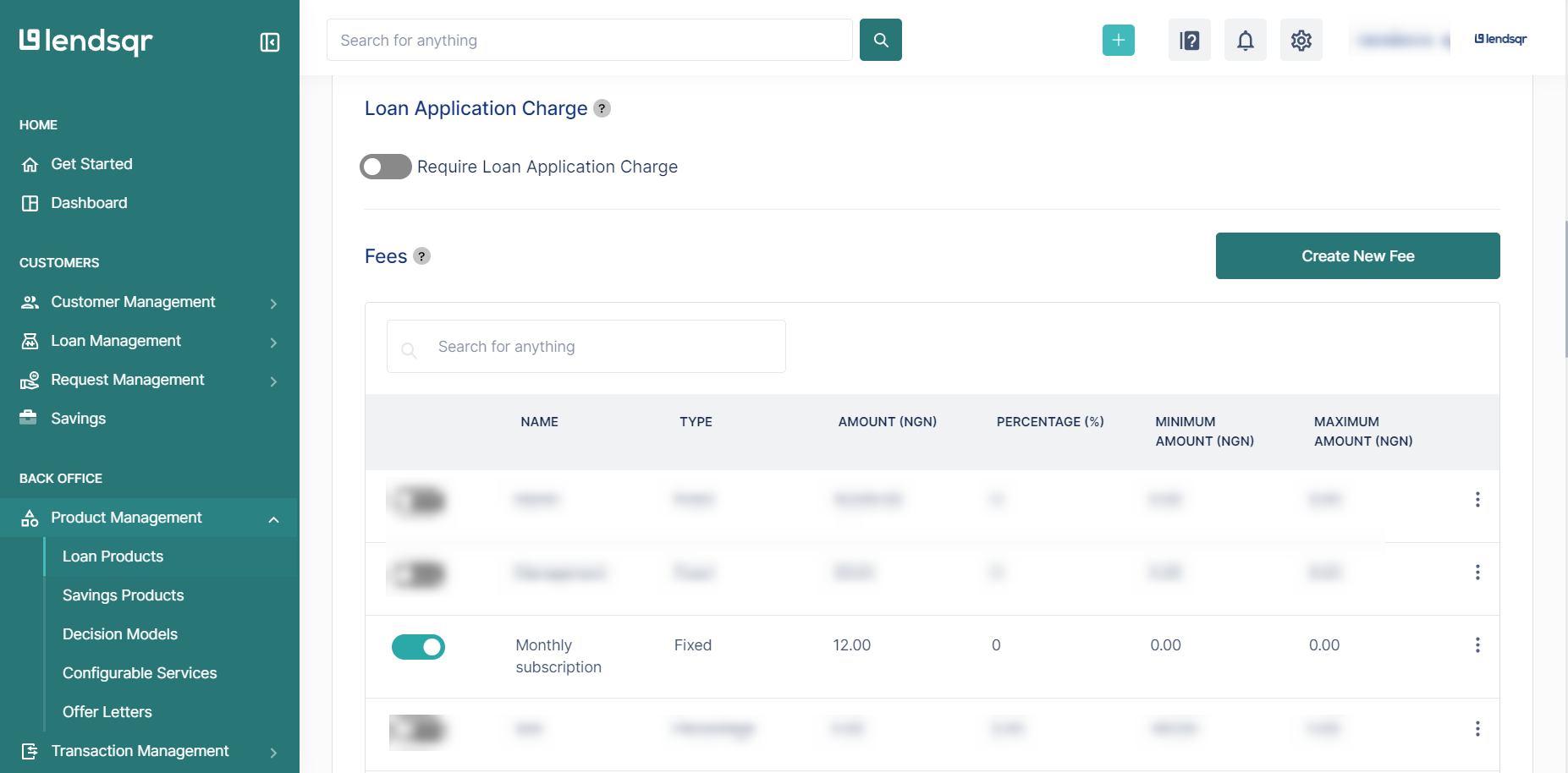Open three-dot menu for second fee row
The height and width of the screenshot is (773, 1568).
pos(1477,573)
